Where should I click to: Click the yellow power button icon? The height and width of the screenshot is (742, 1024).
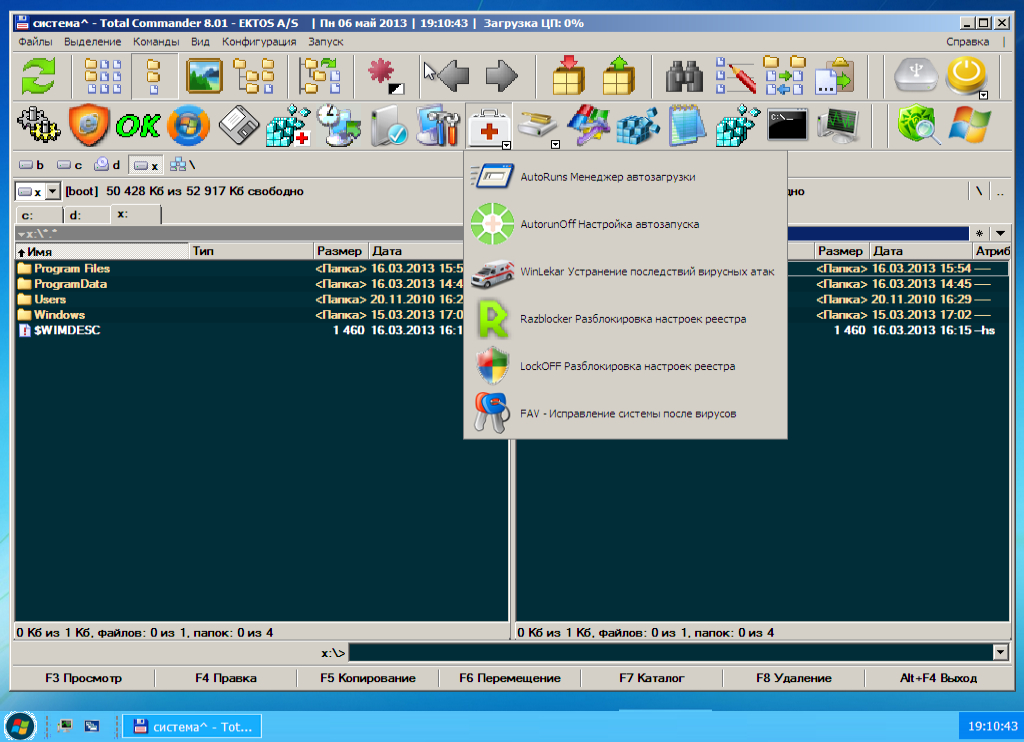966,74
